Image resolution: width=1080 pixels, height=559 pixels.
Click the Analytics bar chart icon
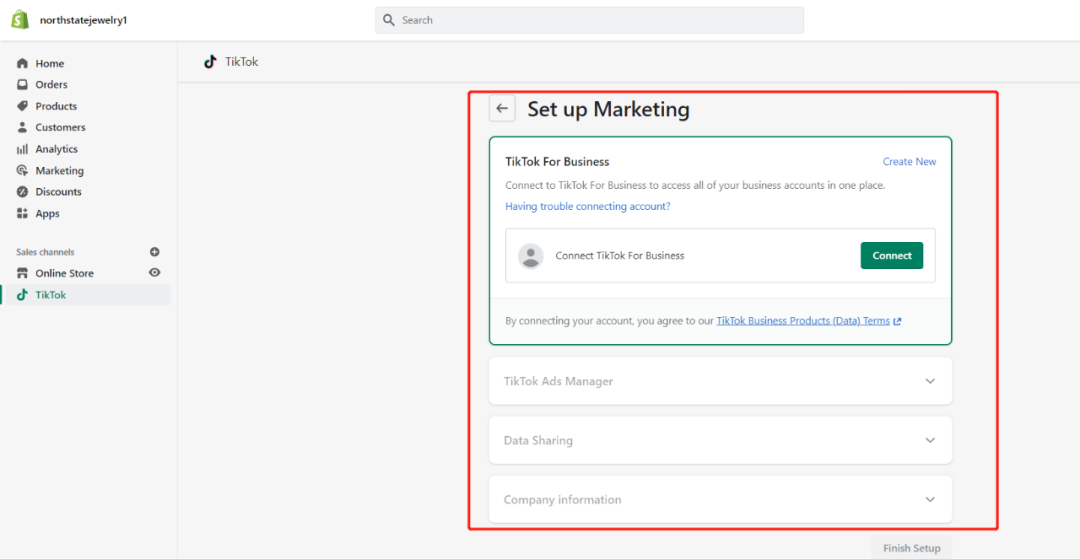(23, 149)
